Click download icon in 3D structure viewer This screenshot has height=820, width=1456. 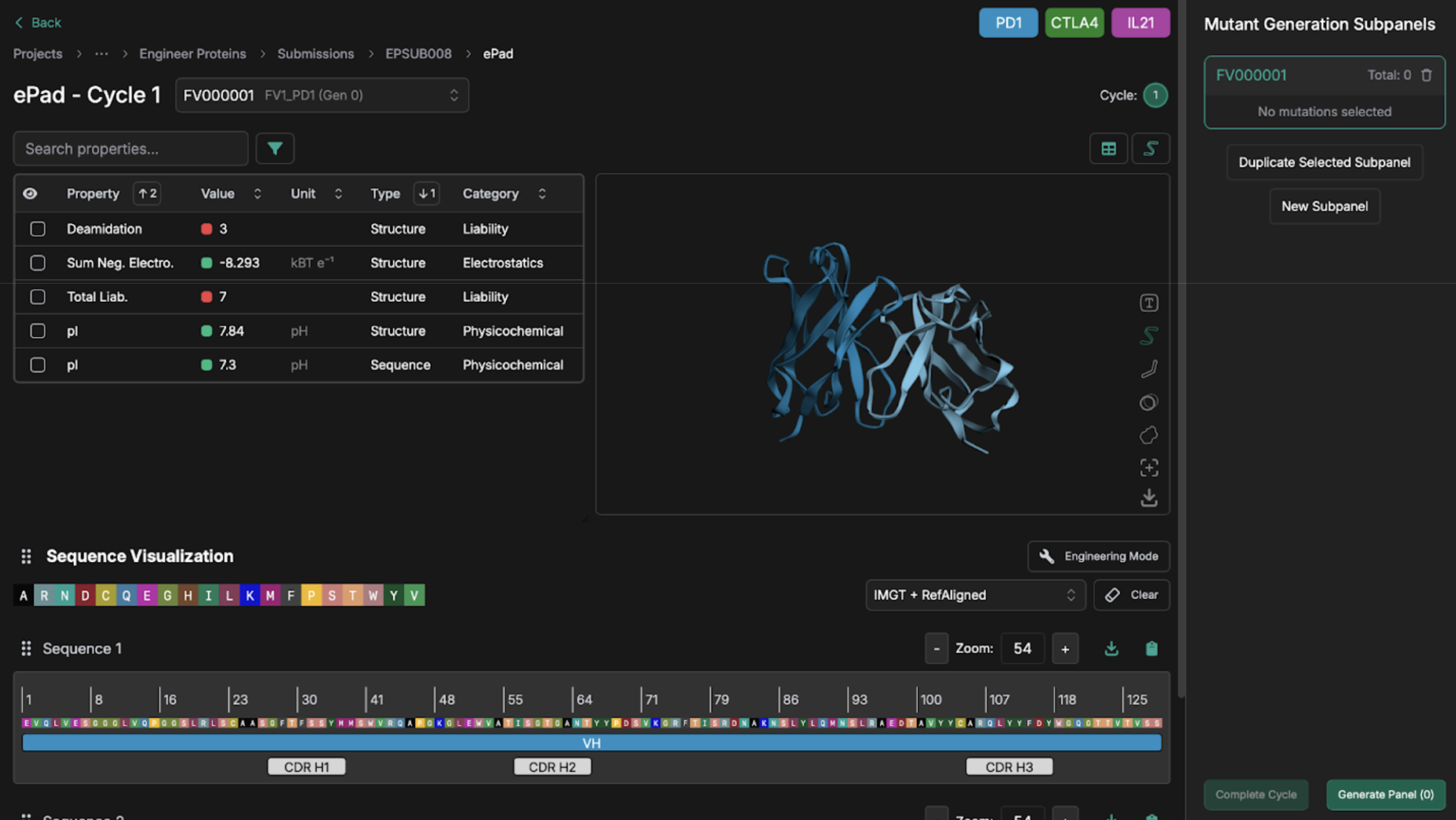[1148, 498]
